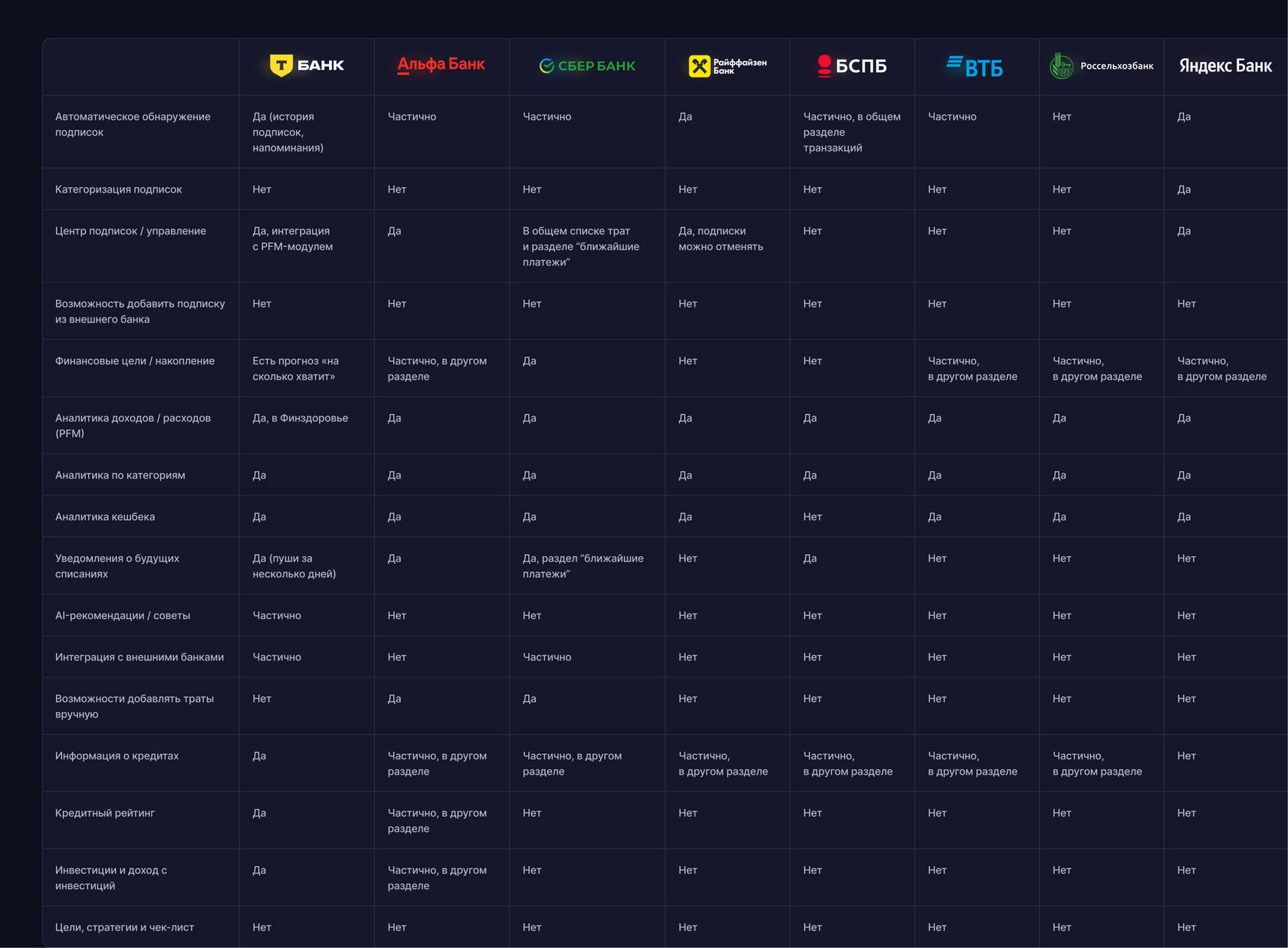Select the 'Аналитика кешбека' row label

point(105,517)
